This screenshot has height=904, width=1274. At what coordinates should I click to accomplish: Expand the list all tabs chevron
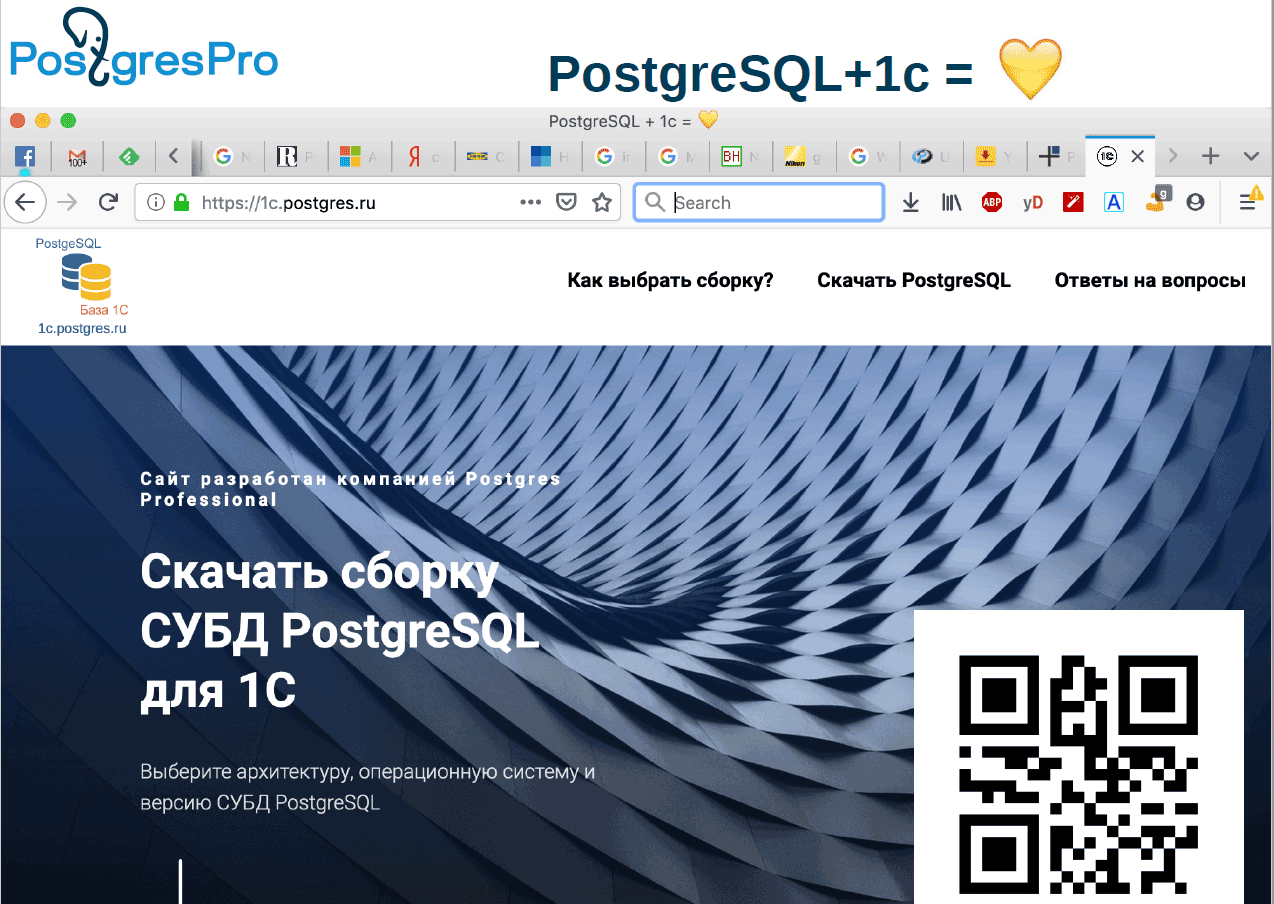coord(1250,156)
